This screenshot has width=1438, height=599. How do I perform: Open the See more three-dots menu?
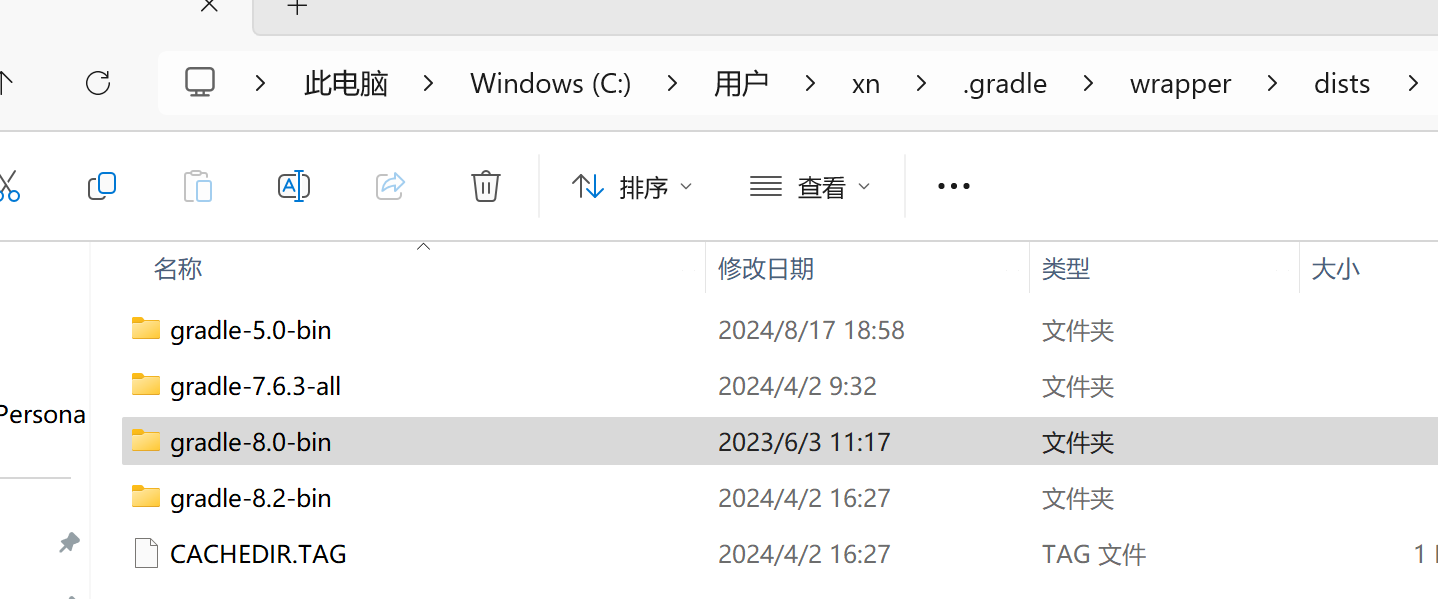pos(954,186)
